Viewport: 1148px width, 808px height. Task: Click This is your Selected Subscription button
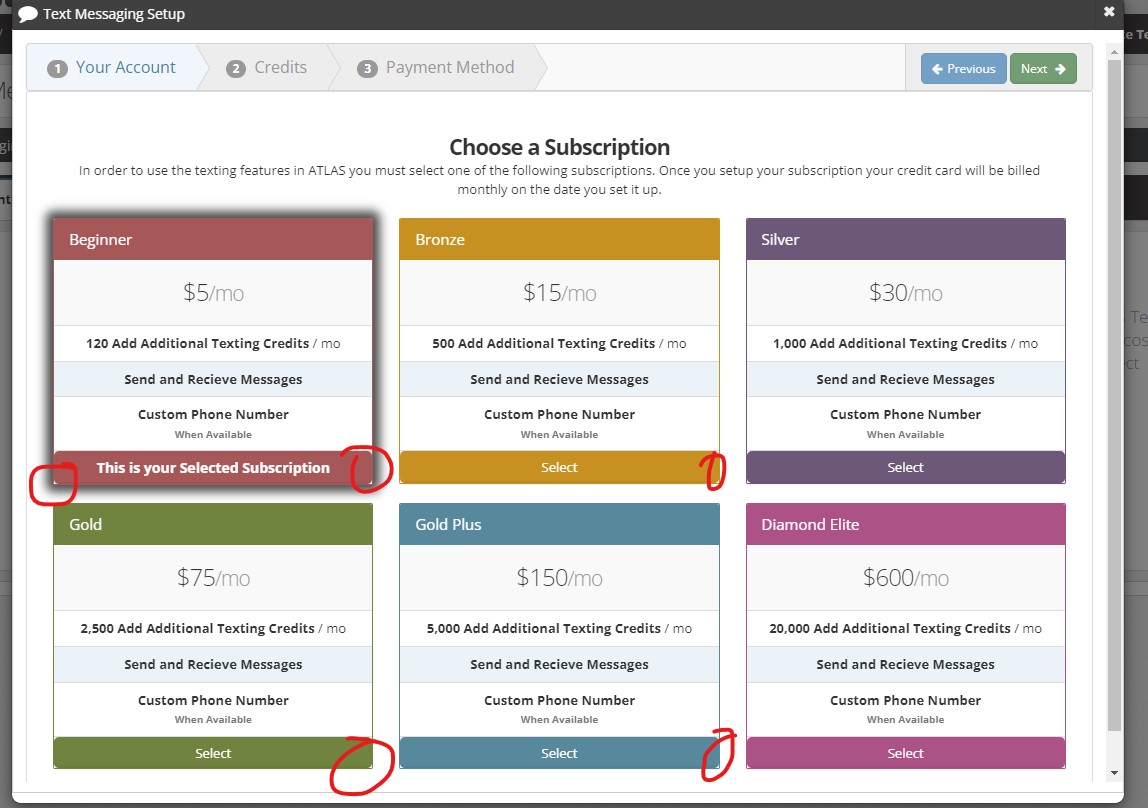coord(213,467)
